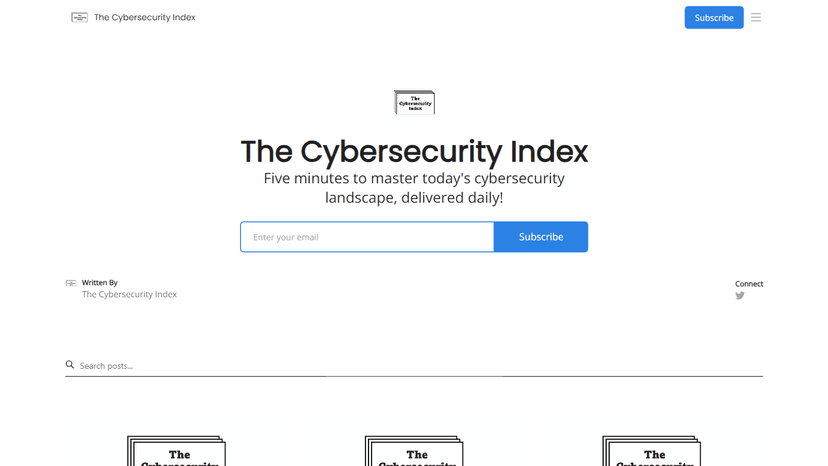
Task: Open the third post thumbnail
Action: [x=651, y=451]
